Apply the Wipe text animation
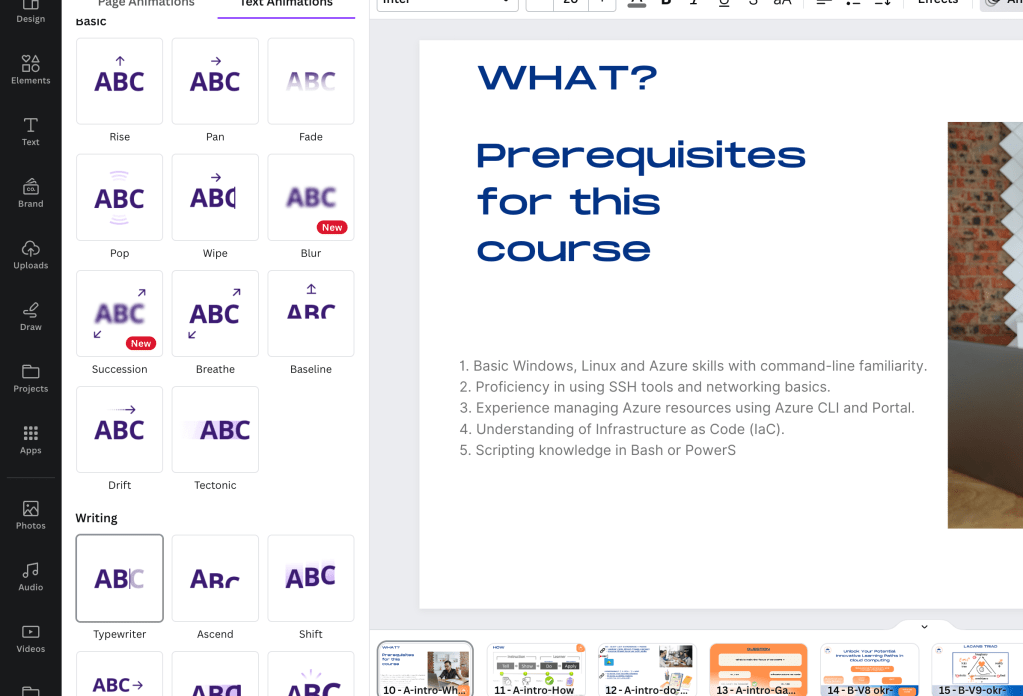This screenshot has width=1023, height=696. pos(215,198)
